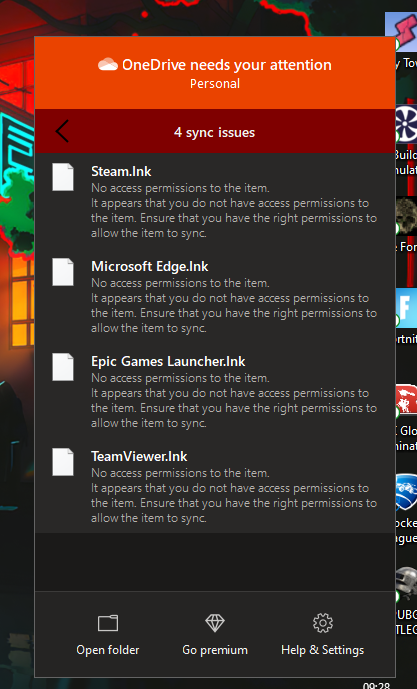Click the Open folder label

pyautogui.click(x=108, y=650)
